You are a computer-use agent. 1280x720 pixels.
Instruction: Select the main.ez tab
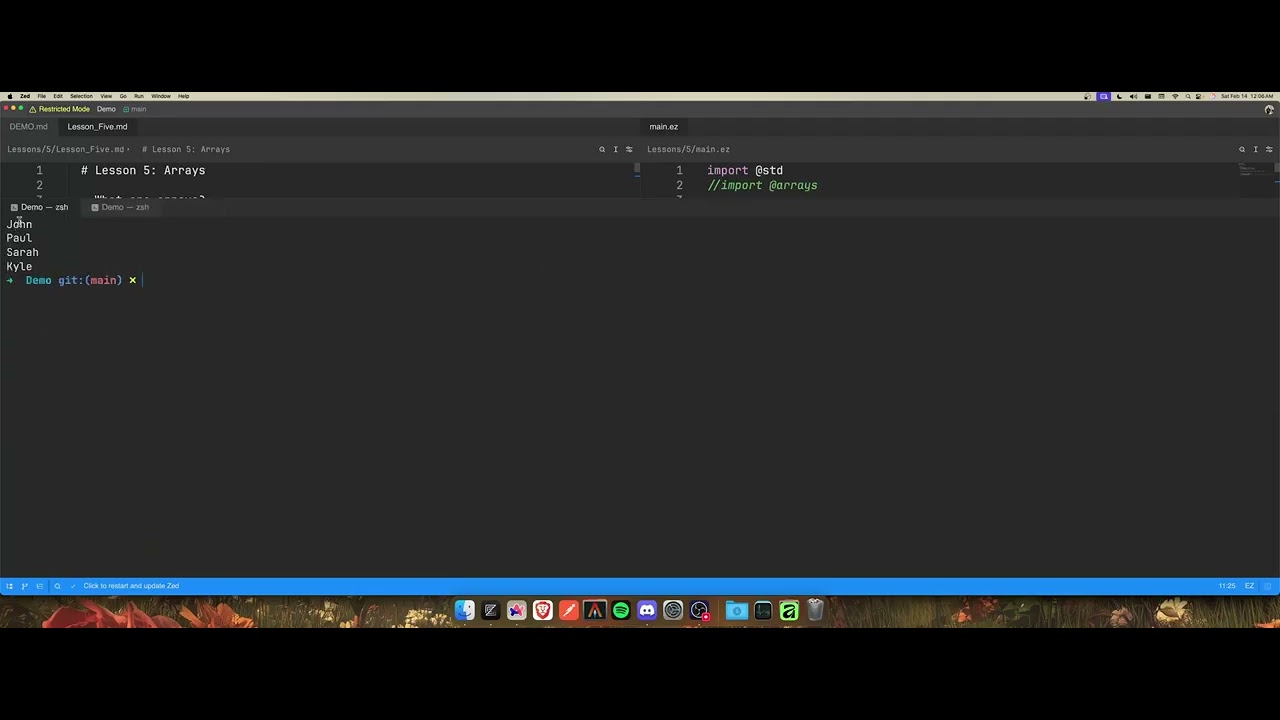[663, 127]
